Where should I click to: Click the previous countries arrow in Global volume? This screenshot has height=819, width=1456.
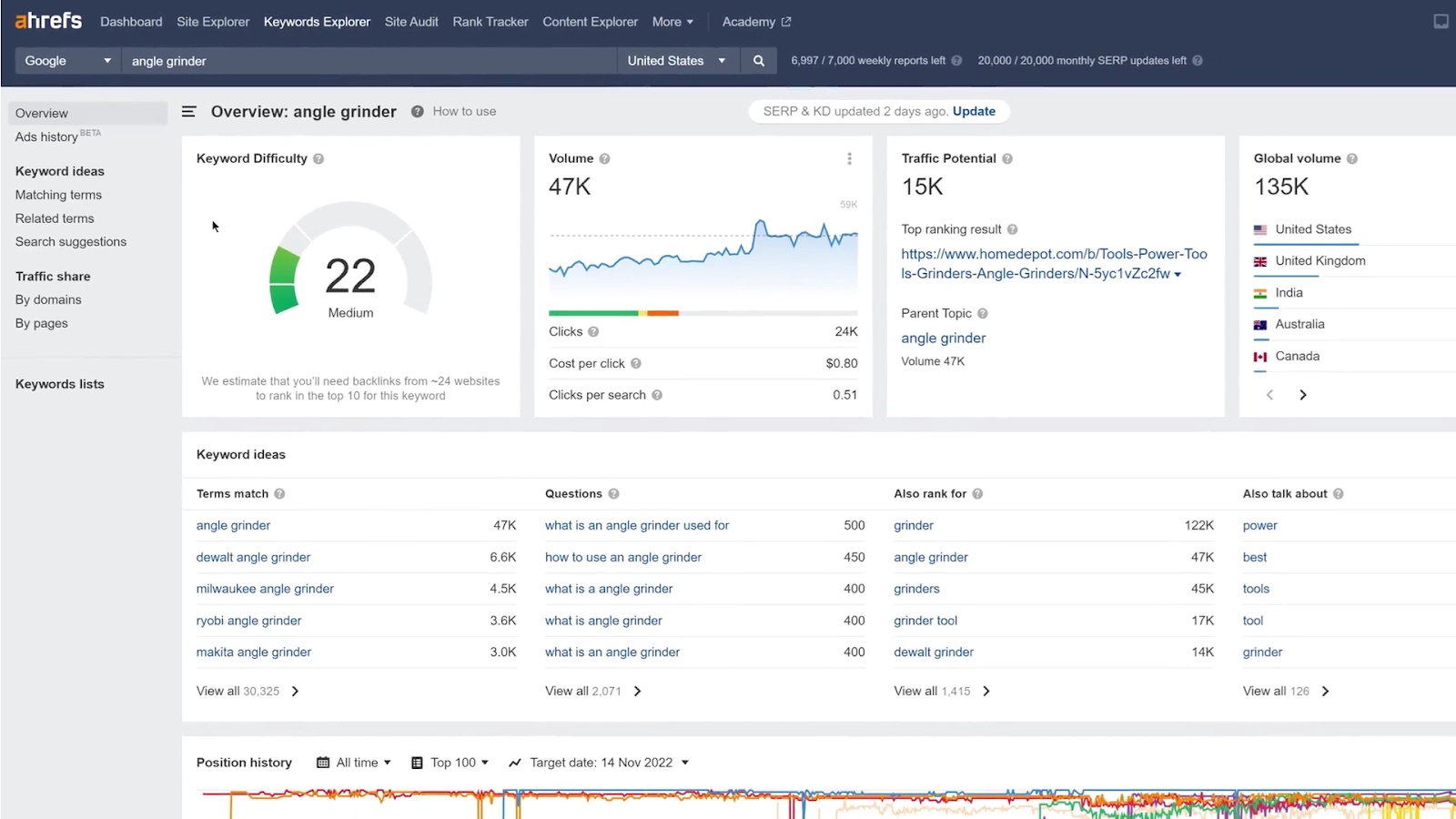[x=1270, y=395]
